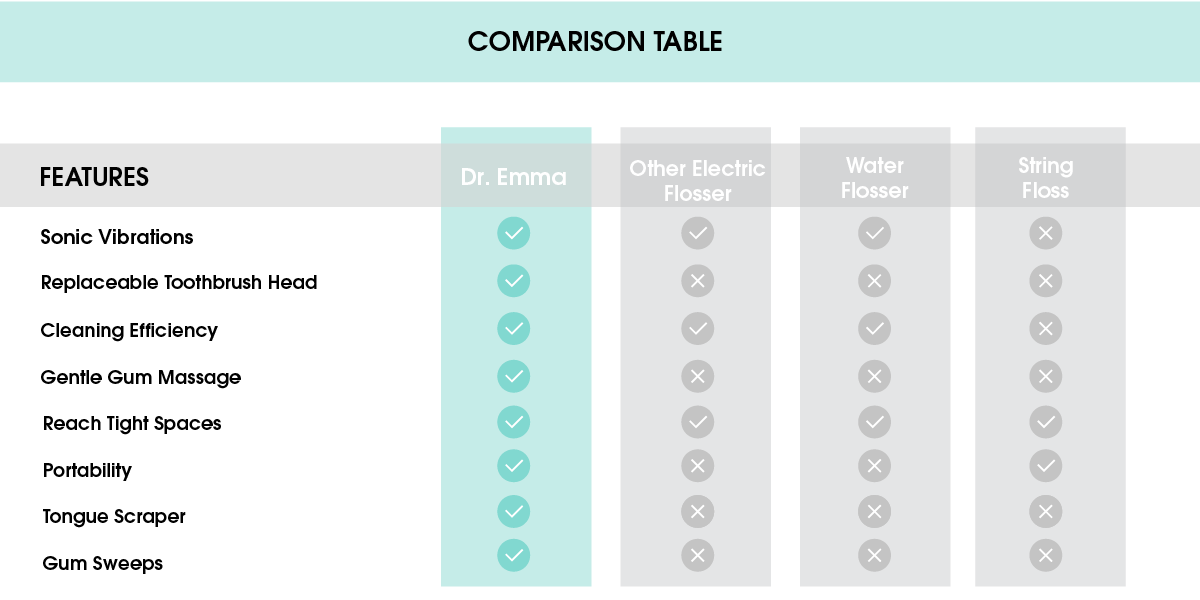The width and height of the screenshot is (1200, 600).
Task: Click Water Flosser Gentle Gum Massage X
Action: [x=875, y=376]
